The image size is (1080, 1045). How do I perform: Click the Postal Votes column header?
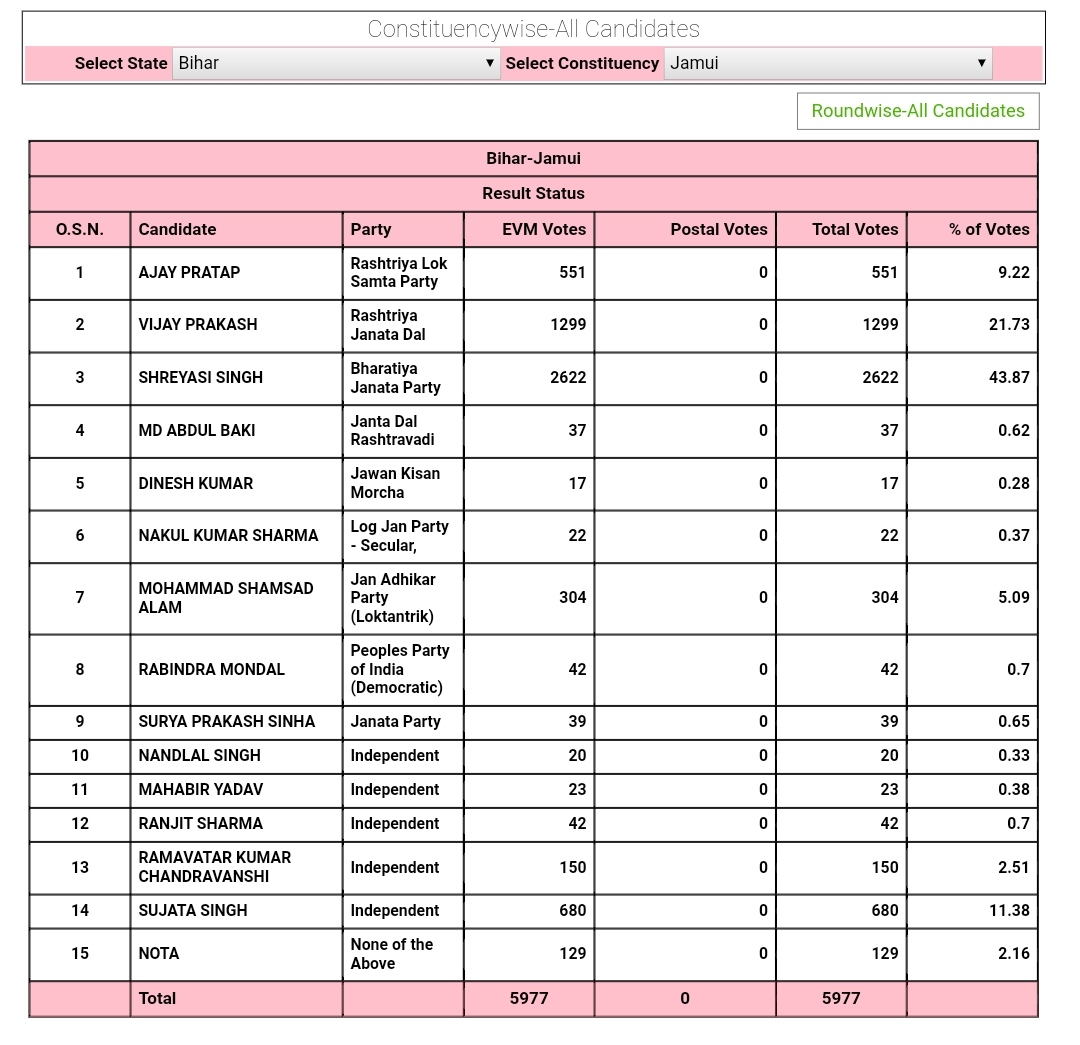tap(718, 229)
